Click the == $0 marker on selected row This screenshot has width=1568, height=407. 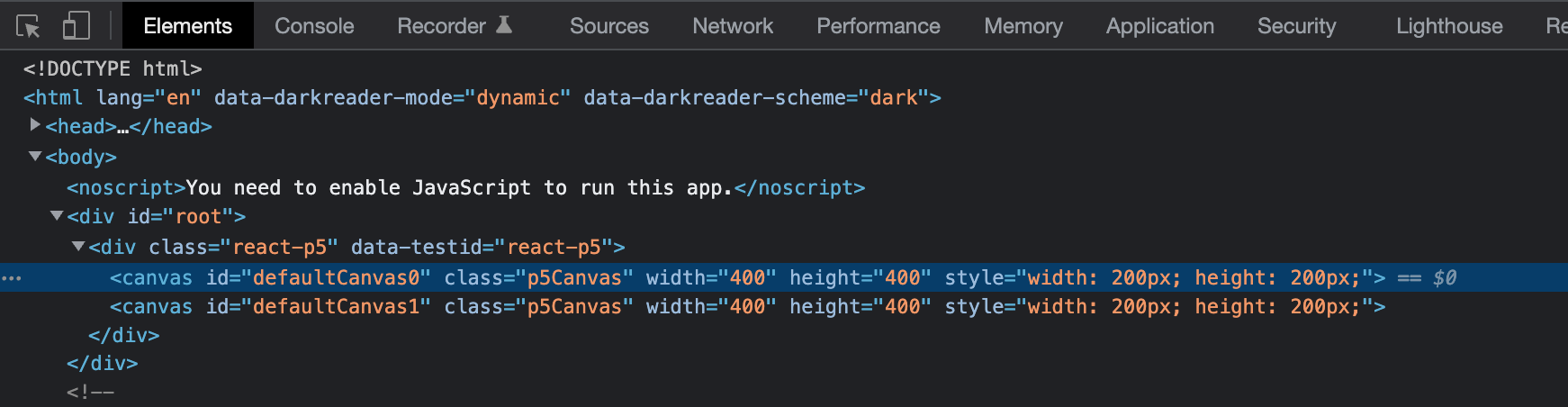[x=1427, y=277]
